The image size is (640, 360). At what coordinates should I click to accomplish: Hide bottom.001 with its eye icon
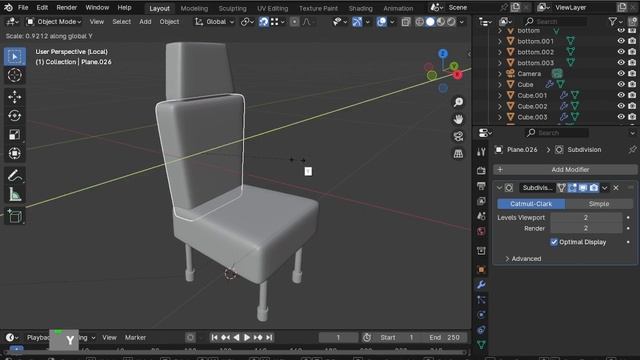tap(621, 41)
